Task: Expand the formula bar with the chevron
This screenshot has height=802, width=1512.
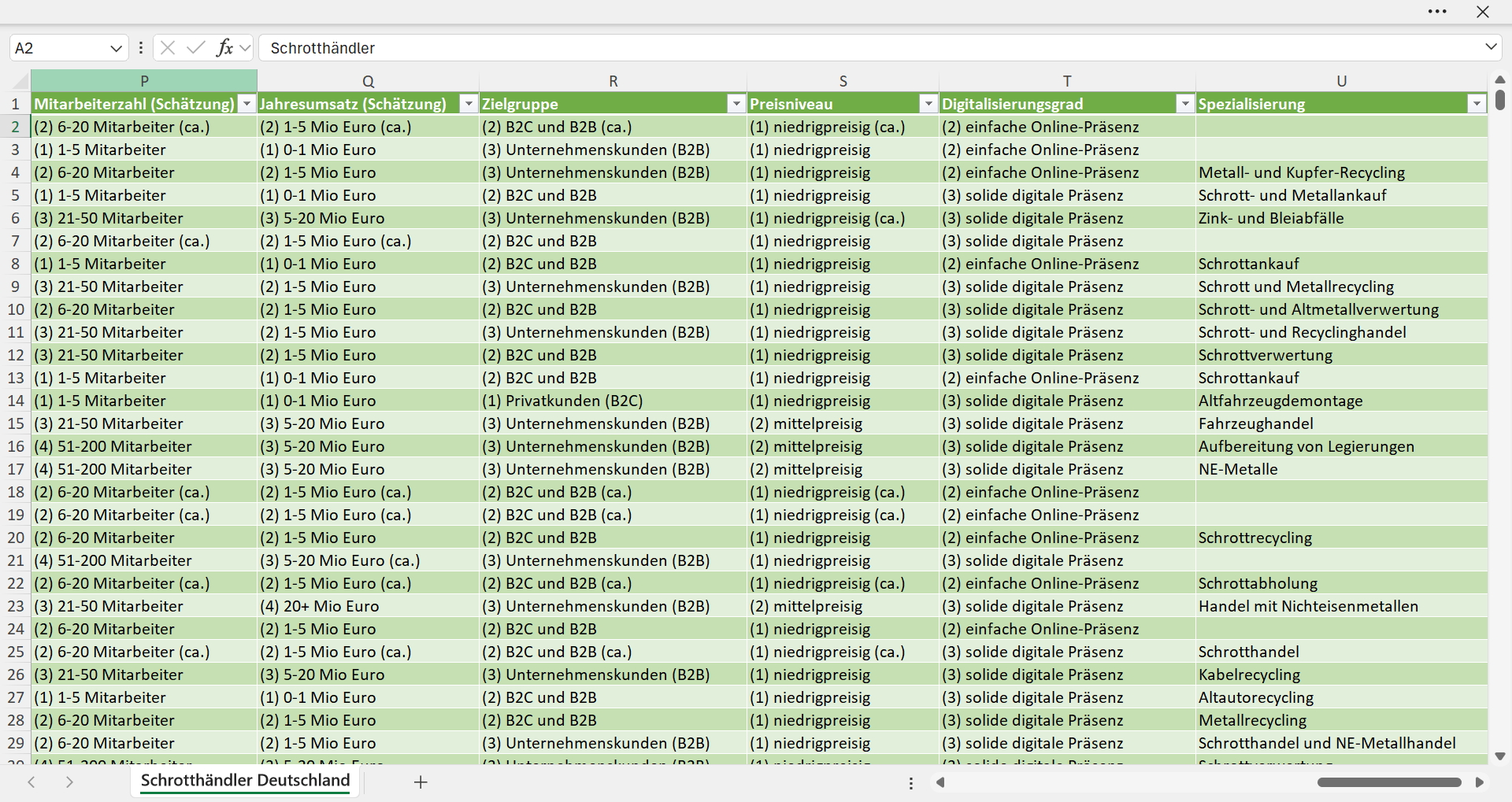Action: 1491,47
